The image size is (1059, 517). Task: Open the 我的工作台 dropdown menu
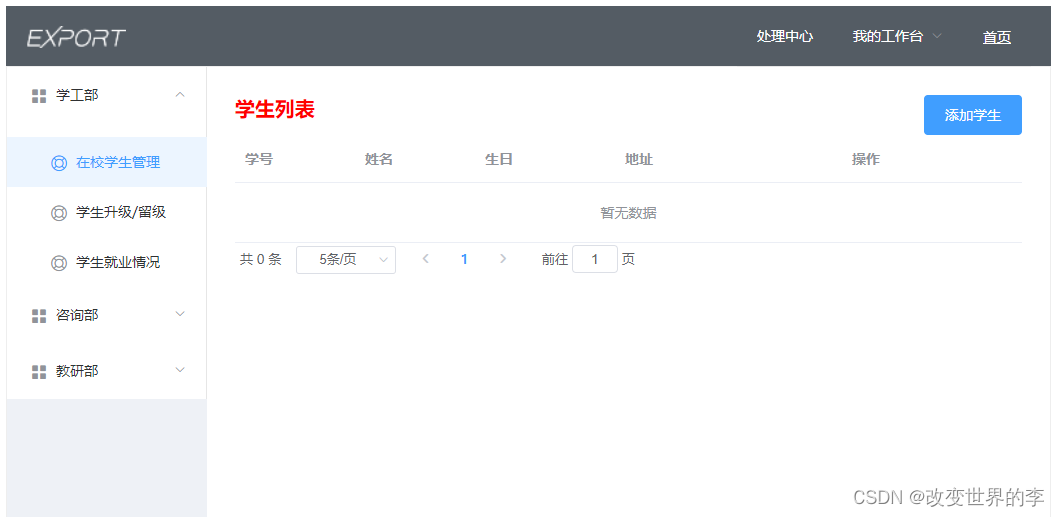click(x=896, y=36)
